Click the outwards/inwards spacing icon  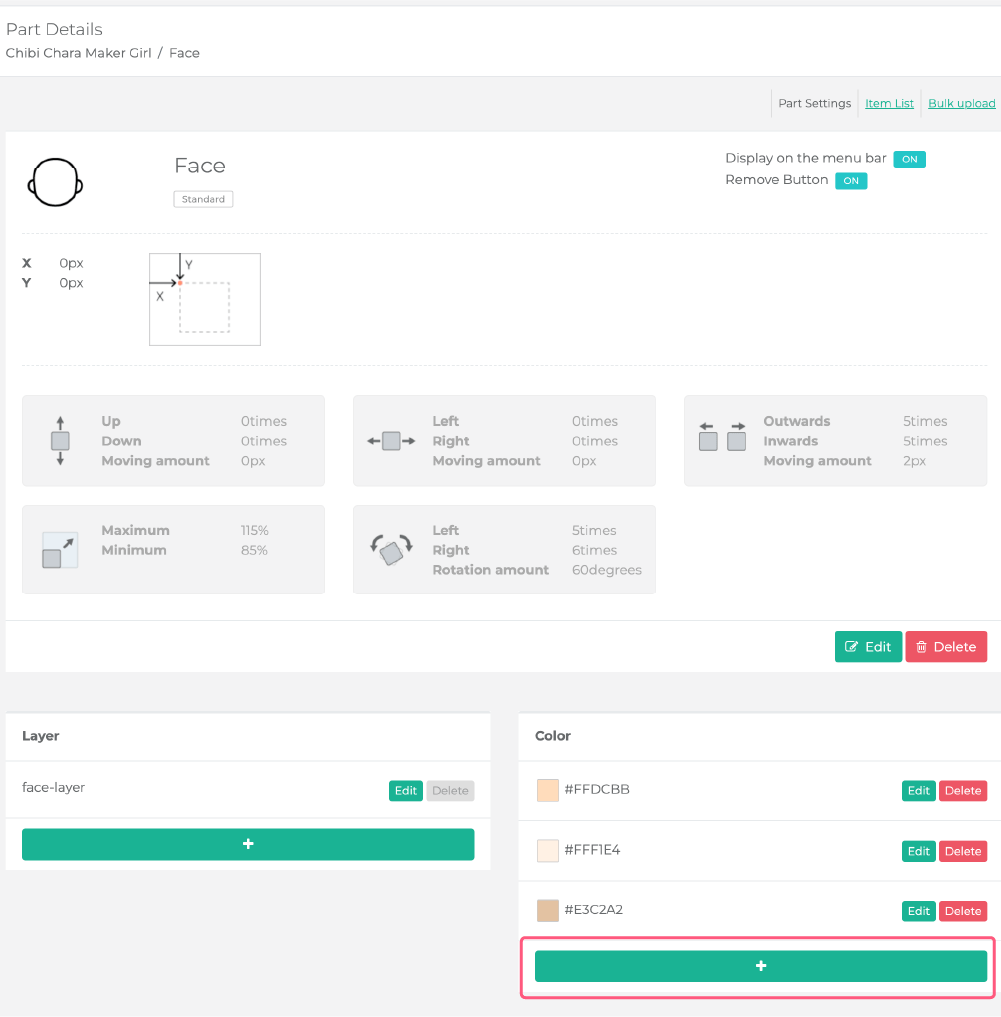(722, 436)
